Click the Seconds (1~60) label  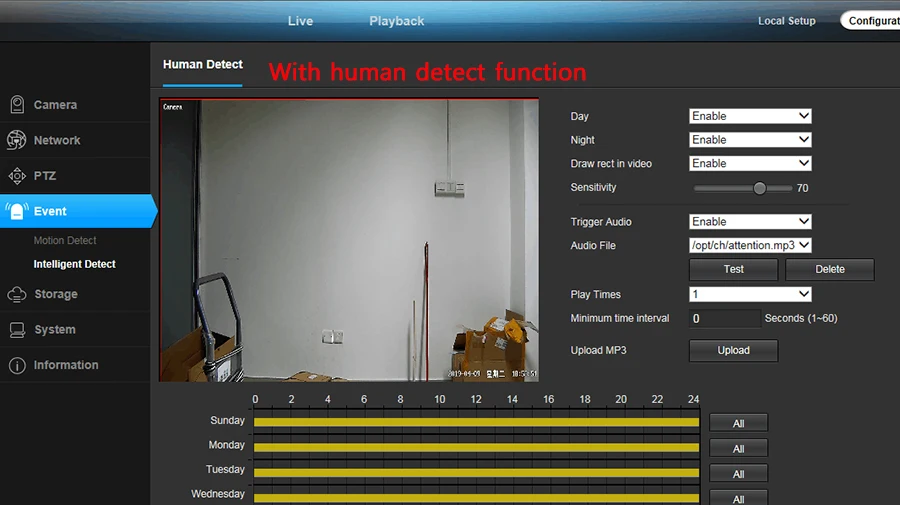pos(801,318)
